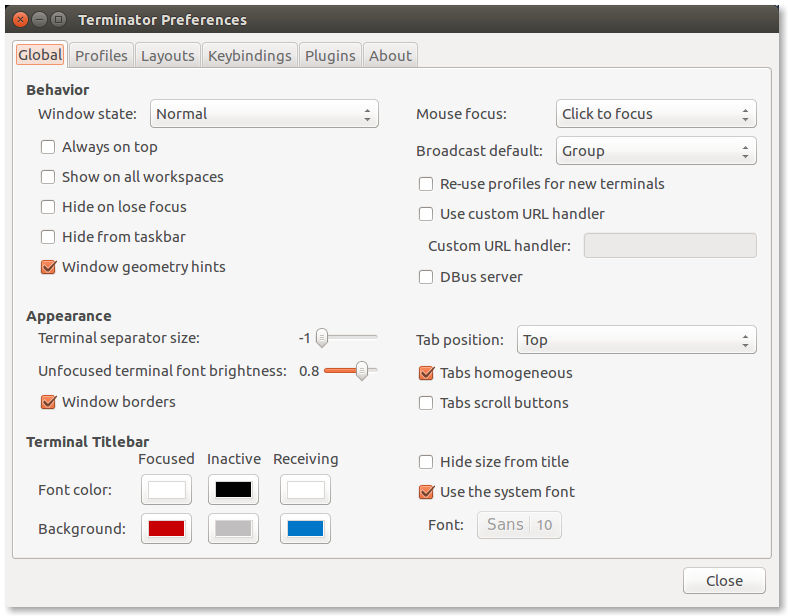Open the Inactive font color swatch
Viewport: 788px width, 616px height.
tap(233, 489)
